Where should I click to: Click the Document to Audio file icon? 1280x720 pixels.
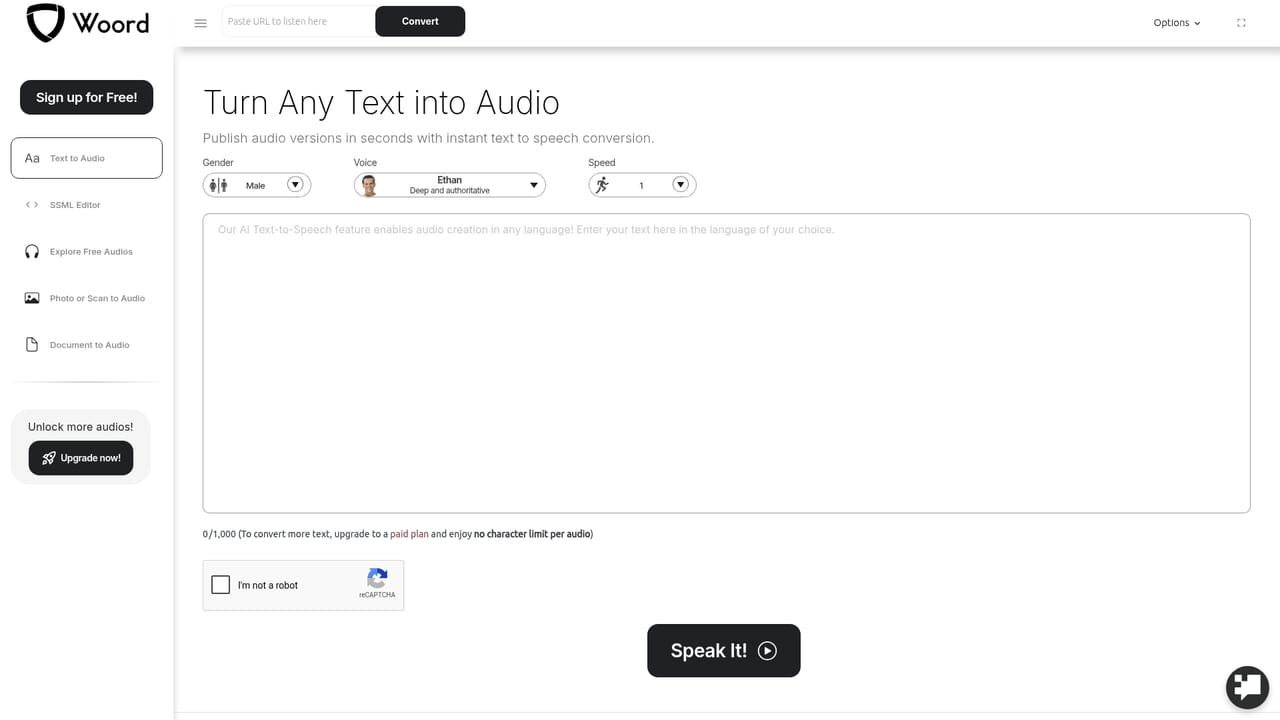32,345
